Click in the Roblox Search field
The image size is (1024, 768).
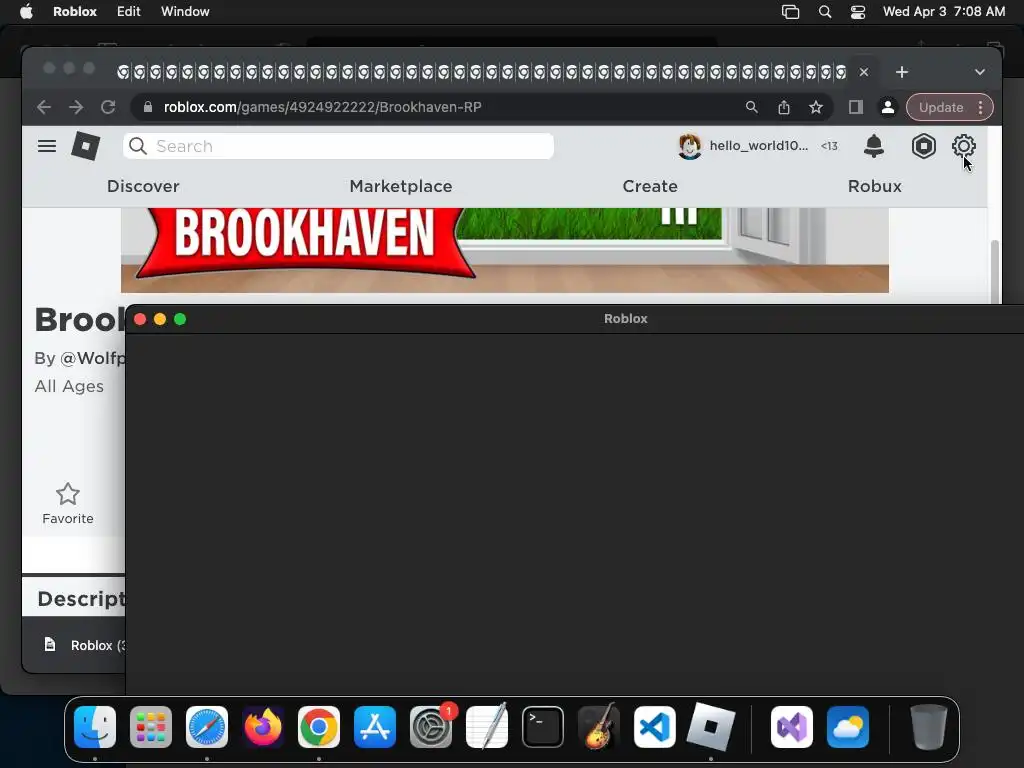tap(338, 146)
